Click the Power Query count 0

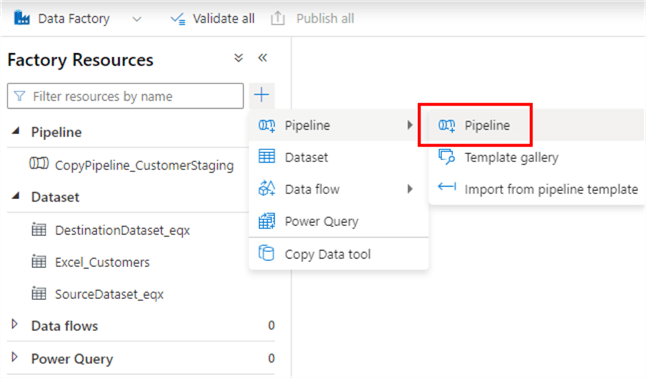(271, 358)
